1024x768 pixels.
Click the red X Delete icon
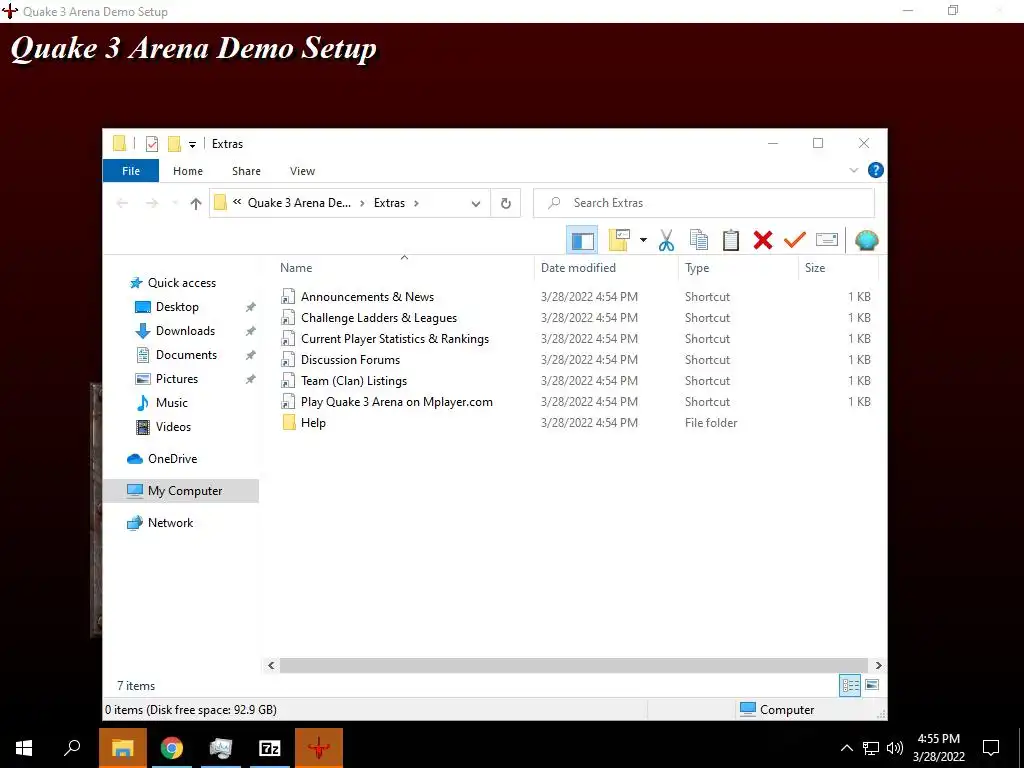tap(763, 240)
